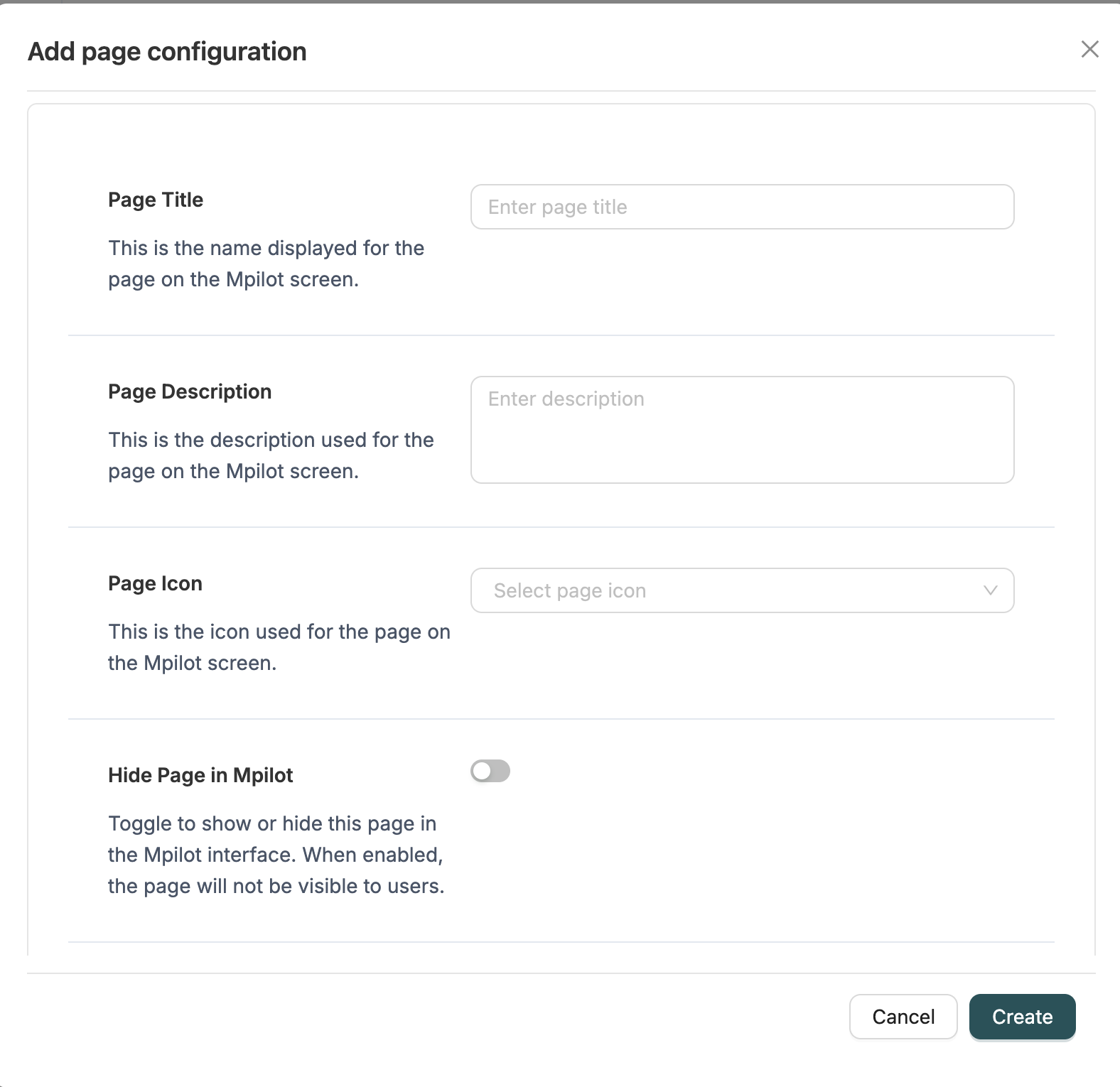Click the chevron on Select page icon
This screenshot has height=1087, width=1120.
click(x=989, y=590)
